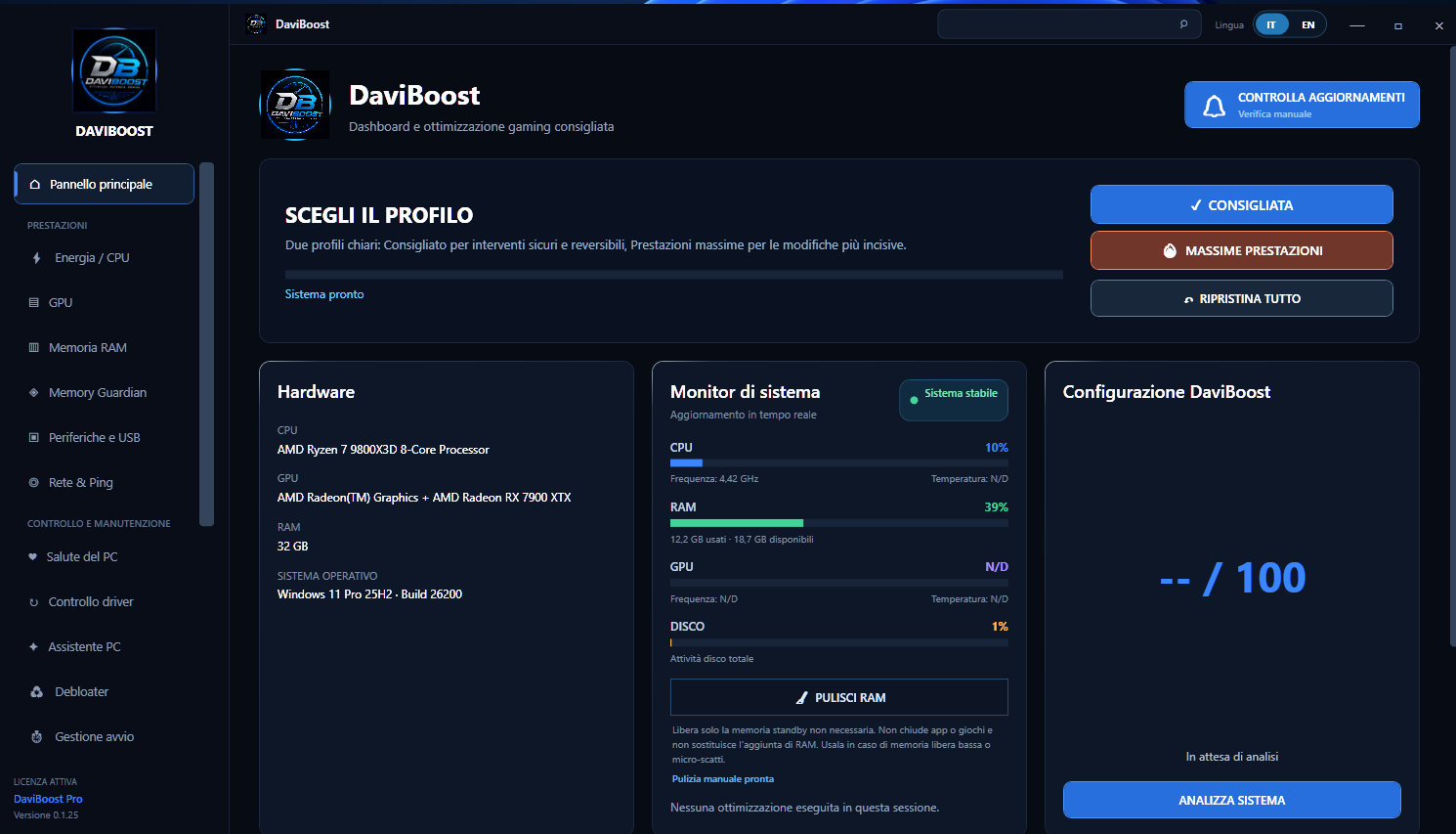Click the Sistema stabile status badge

pyautogui.click(x=954, y=400)
